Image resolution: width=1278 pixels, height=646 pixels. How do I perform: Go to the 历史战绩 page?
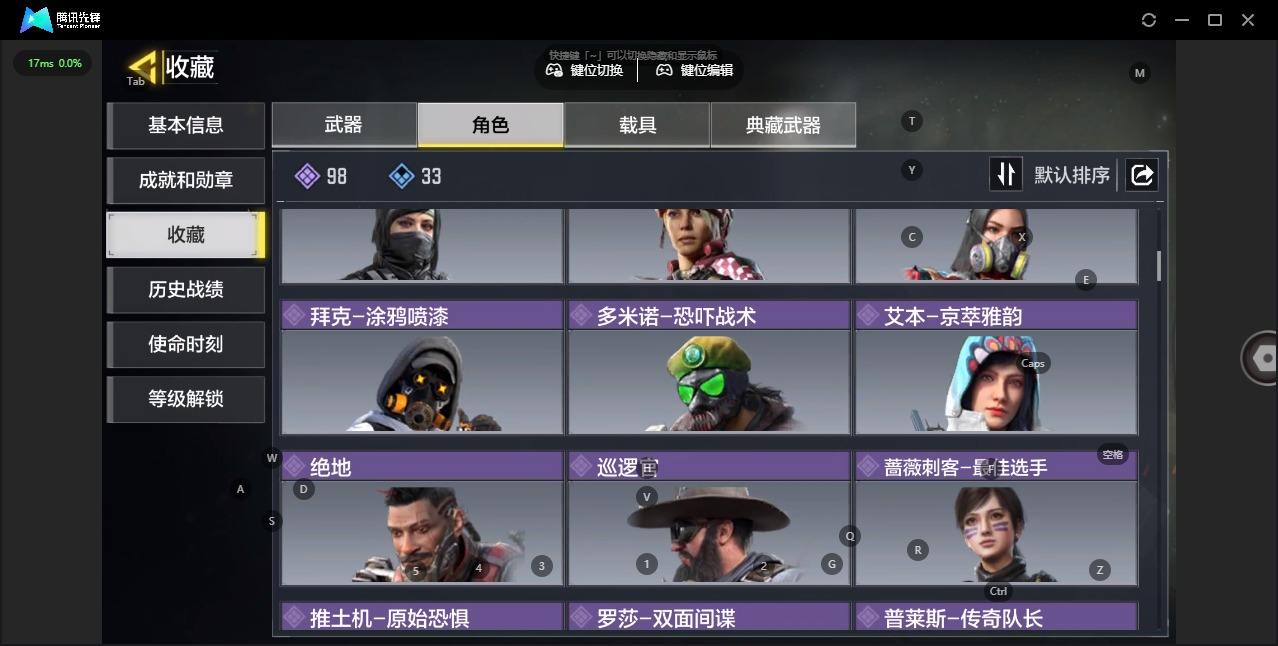pos(186,289)
